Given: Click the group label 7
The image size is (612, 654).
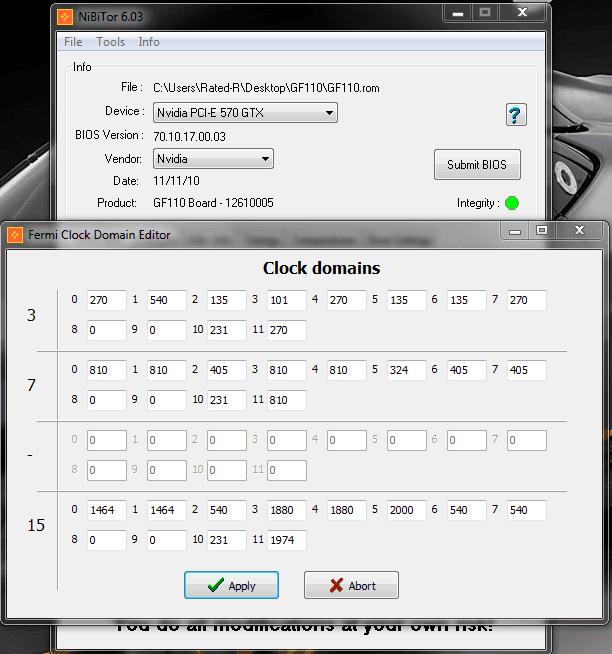Looking at the screenshot, I should tap(31, 385).
